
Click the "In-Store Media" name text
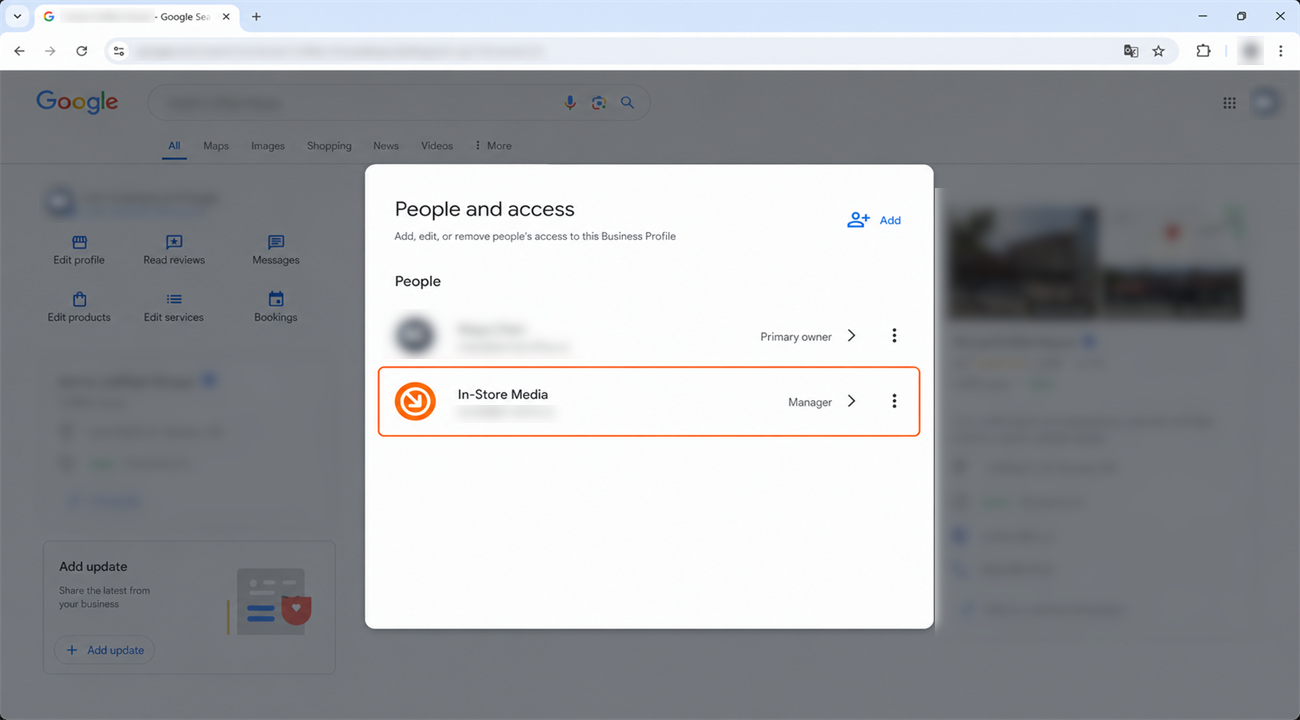(503, 394)
